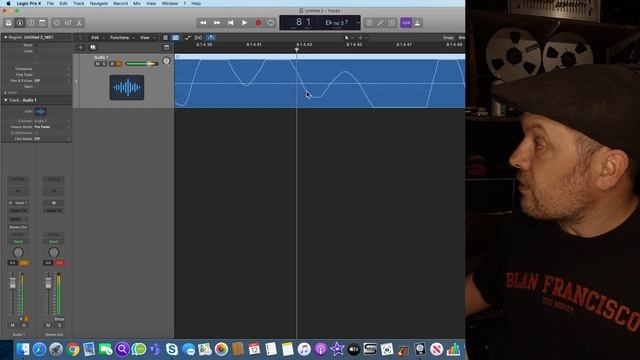This screenshot has height=360, width=640.
Task: Start recording with red Record button
Action: (x=258, y=23)
